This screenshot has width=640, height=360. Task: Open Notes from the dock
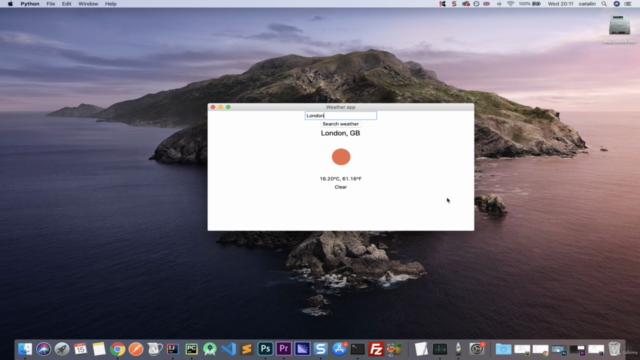coord(99,349)
